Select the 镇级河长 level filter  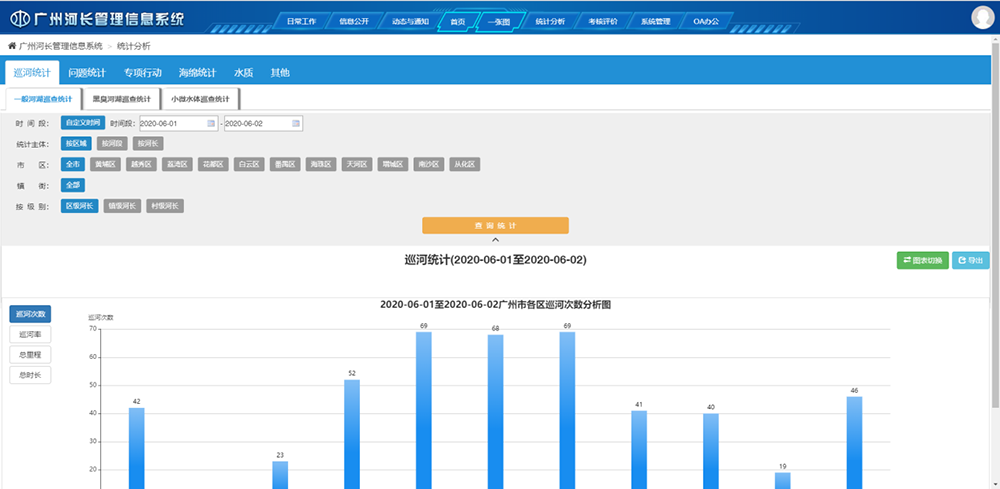pyautogui.click(x=122, y=206)
